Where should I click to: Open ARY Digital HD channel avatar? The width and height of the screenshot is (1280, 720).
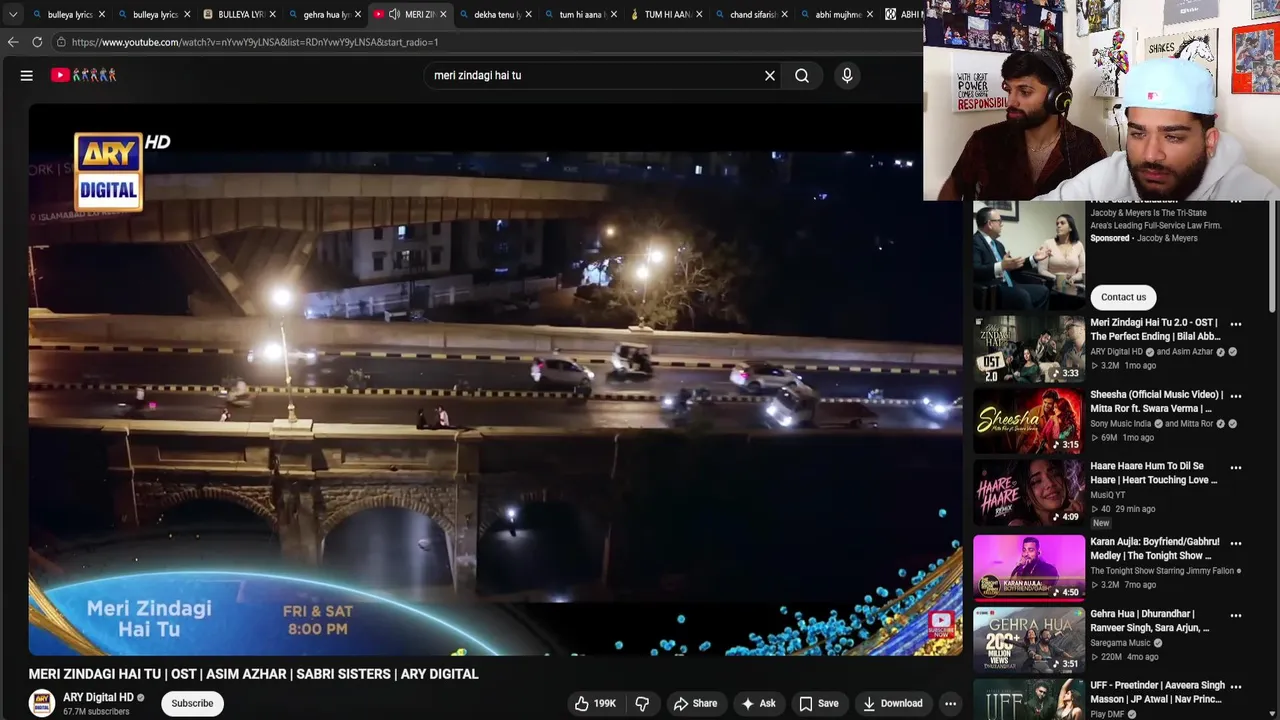tap(42, 703)
